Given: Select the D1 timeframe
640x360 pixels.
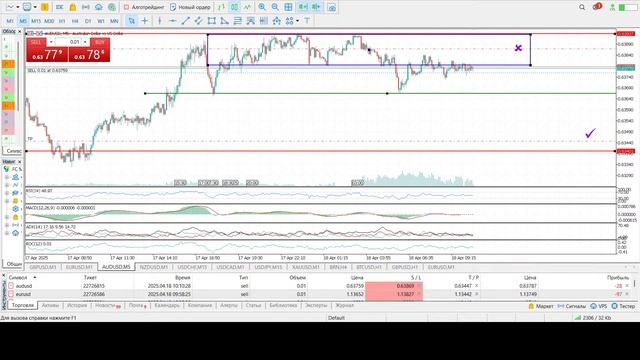Looking at the screenshot, I should pos(88,21).
